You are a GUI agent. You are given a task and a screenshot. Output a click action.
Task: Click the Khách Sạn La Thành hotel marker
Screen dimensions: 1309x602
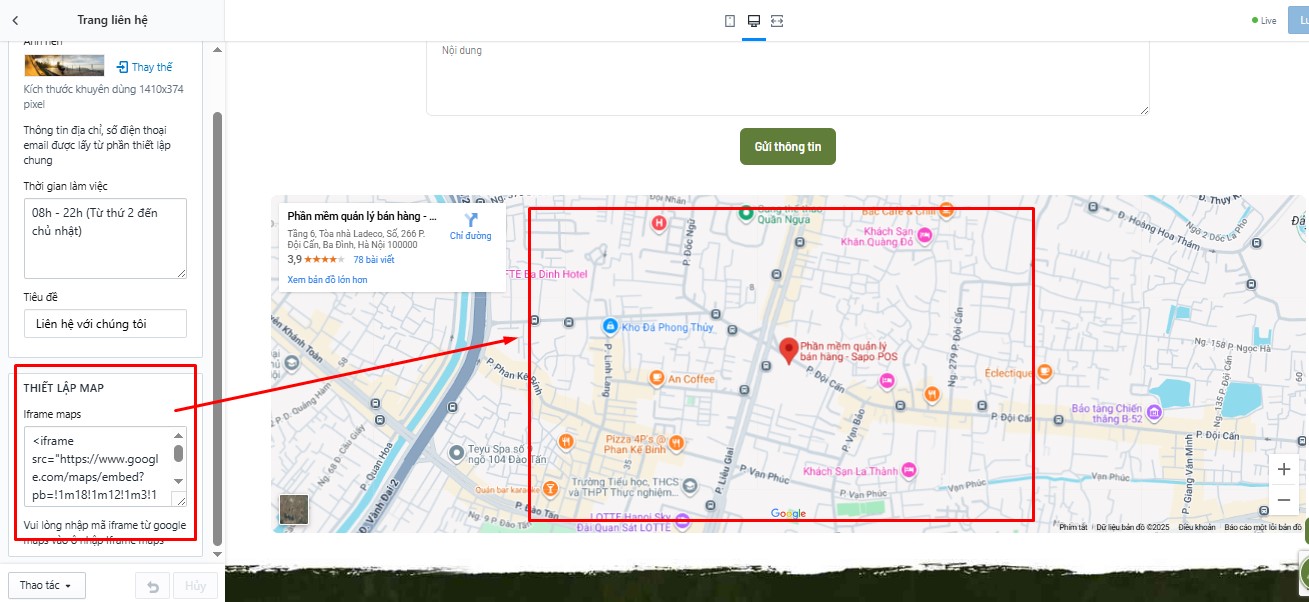(908, 470)
